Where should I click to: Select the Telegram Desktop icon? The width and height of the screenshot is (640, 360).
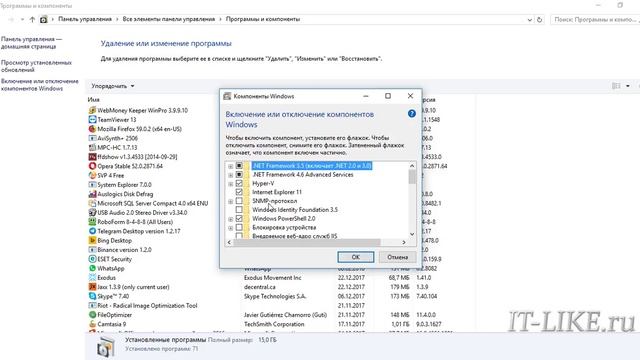pos(92,231)
